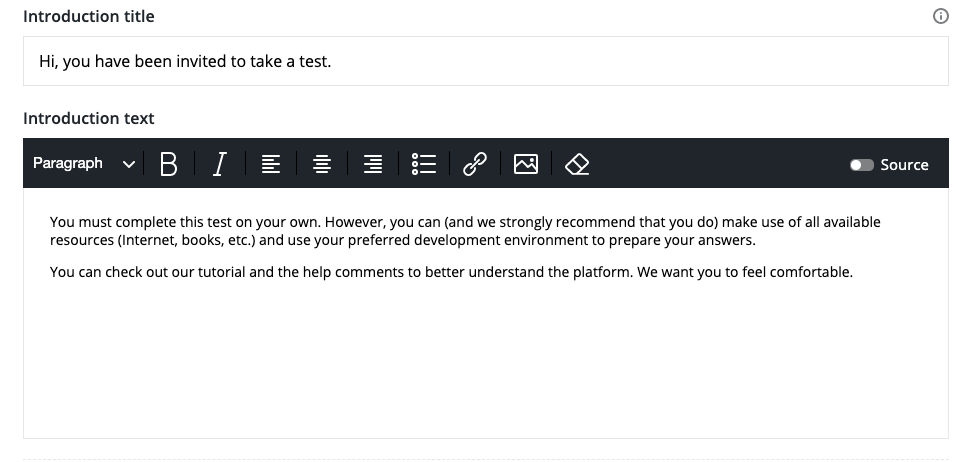974x462 pixels.
Task: Clear formatting with the eraser icon
Action: click(577, 164)
